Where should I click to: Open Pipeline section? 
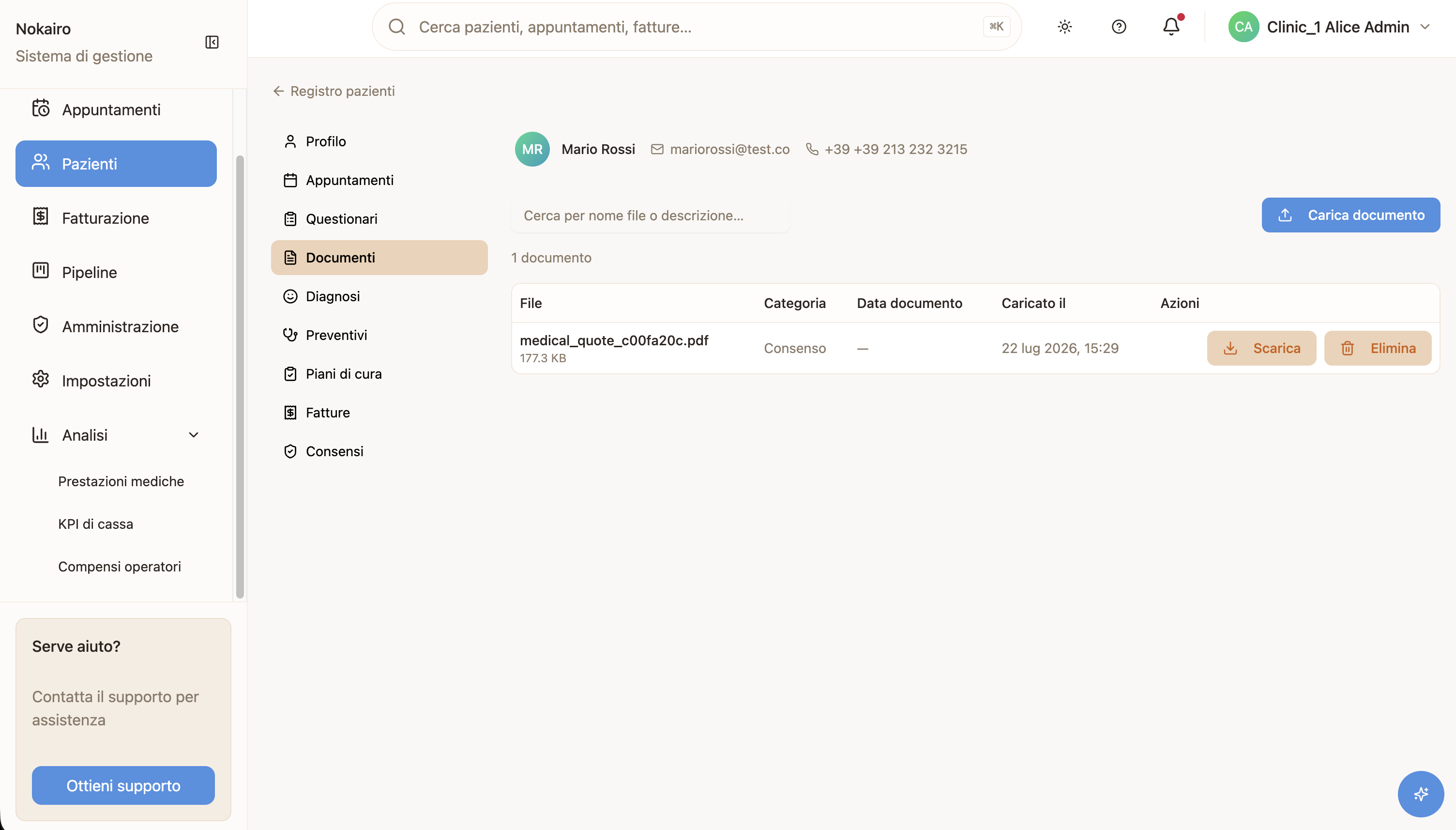coord(116,272)
